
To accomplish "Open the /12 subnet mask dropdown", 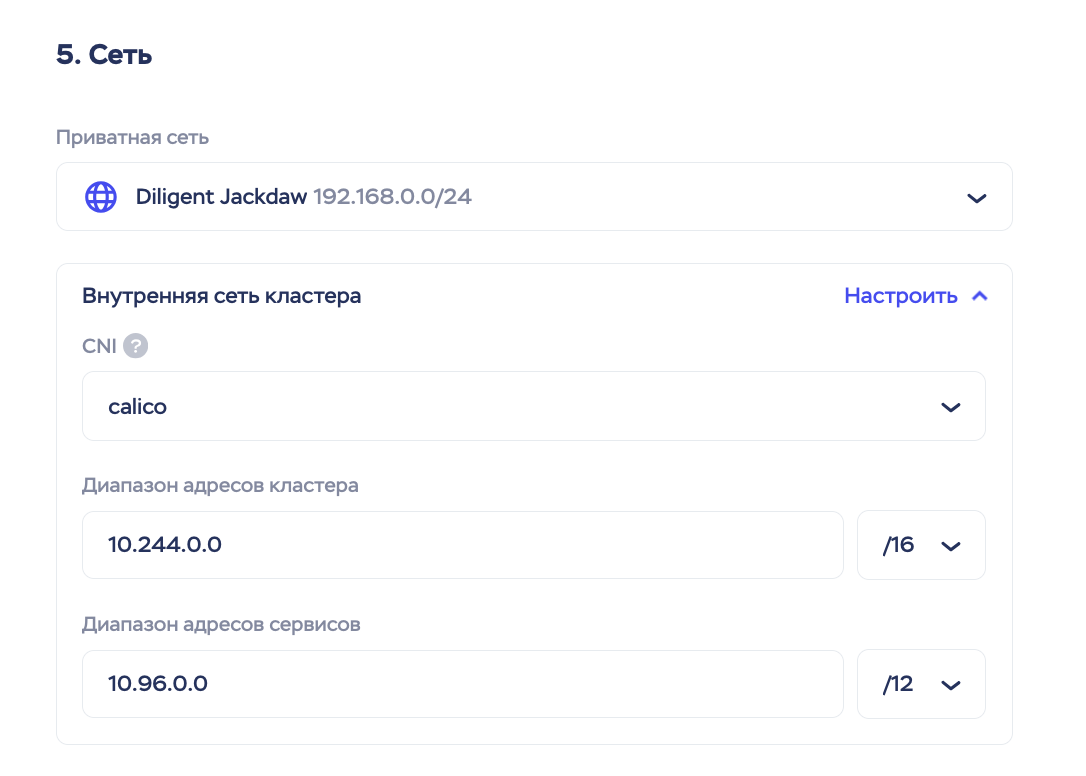I will (x=921, y=684).
